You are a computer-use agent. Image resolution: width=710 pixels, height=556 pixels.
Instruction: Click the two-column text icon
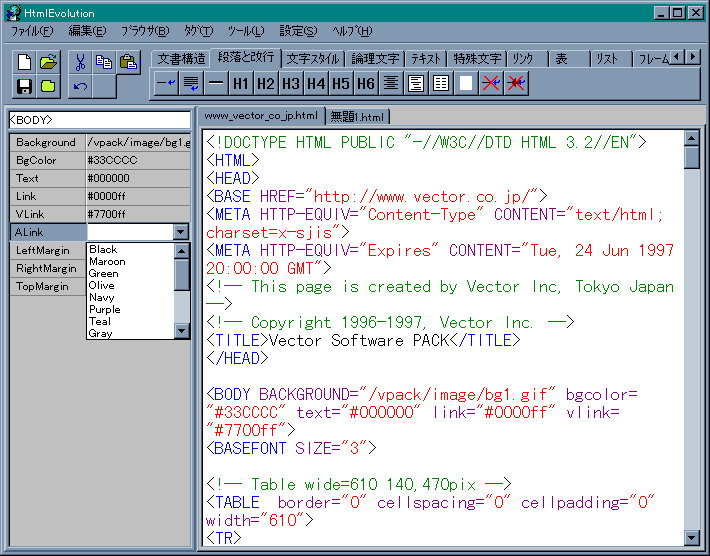[441, 83]
